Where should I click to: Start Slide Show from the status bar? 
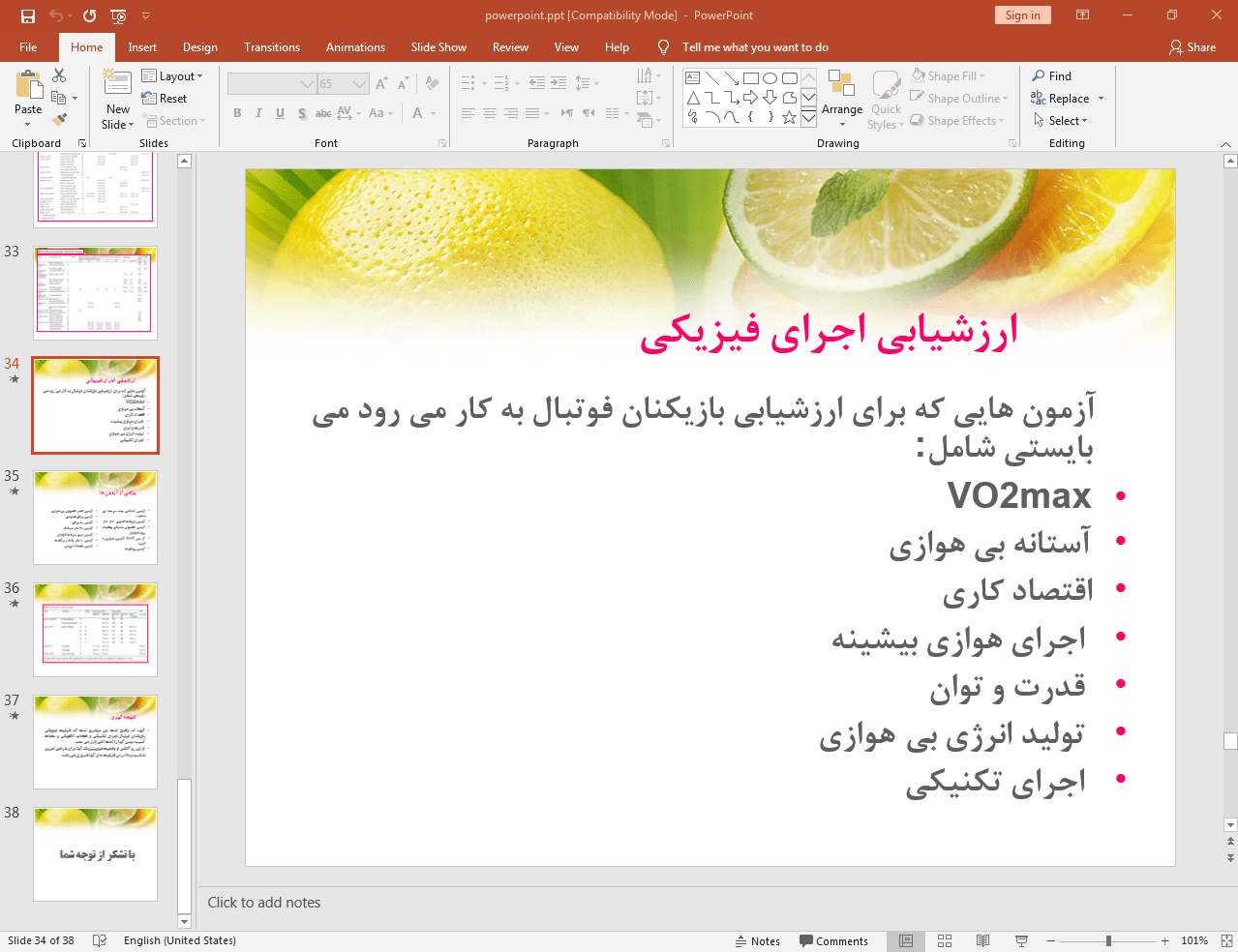pos(1021,939)
